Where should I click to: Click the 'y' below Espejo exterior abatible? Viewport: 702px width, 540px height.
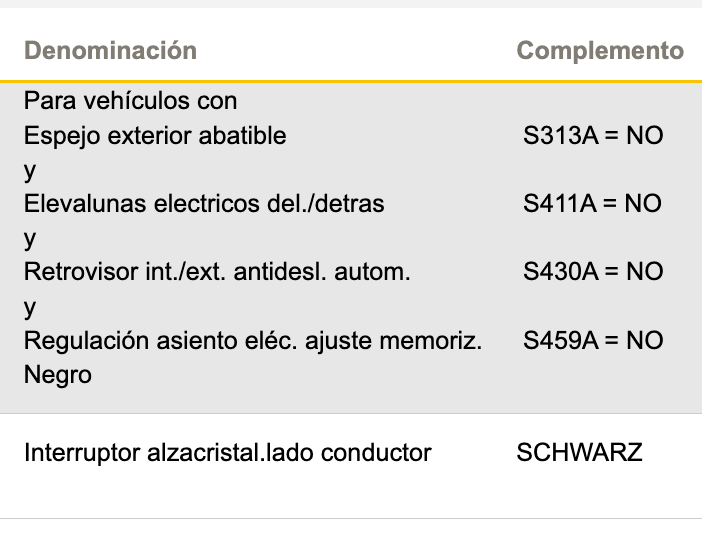tap(30, 170)
